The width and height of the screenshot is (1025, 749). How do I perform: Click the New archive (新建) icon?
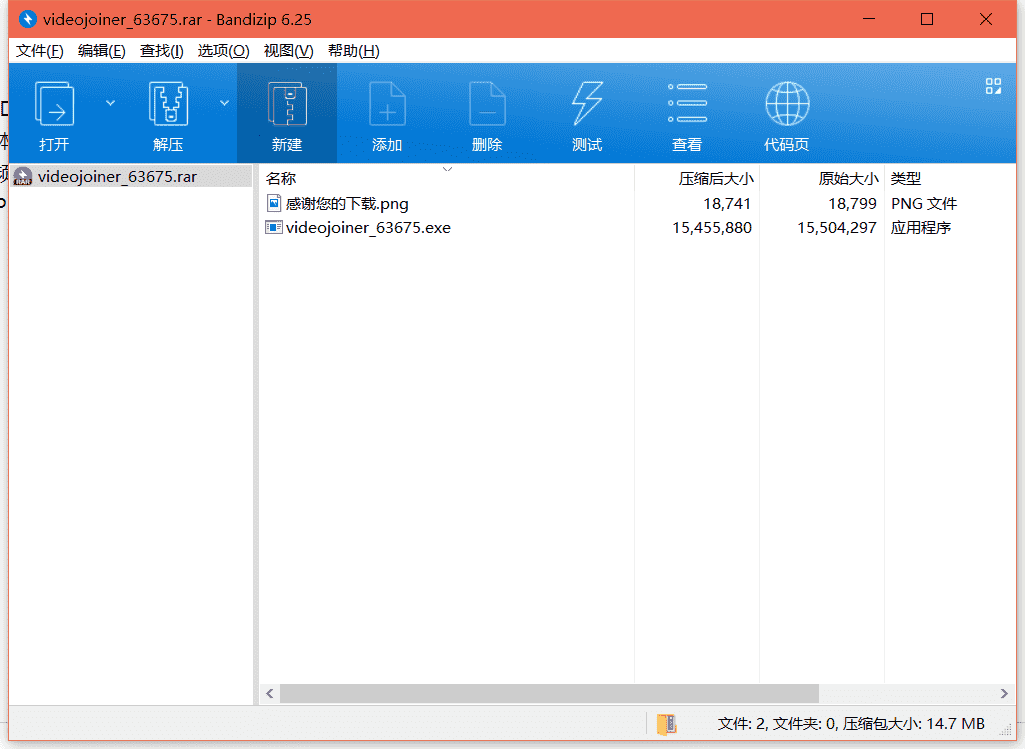point(287,103)
